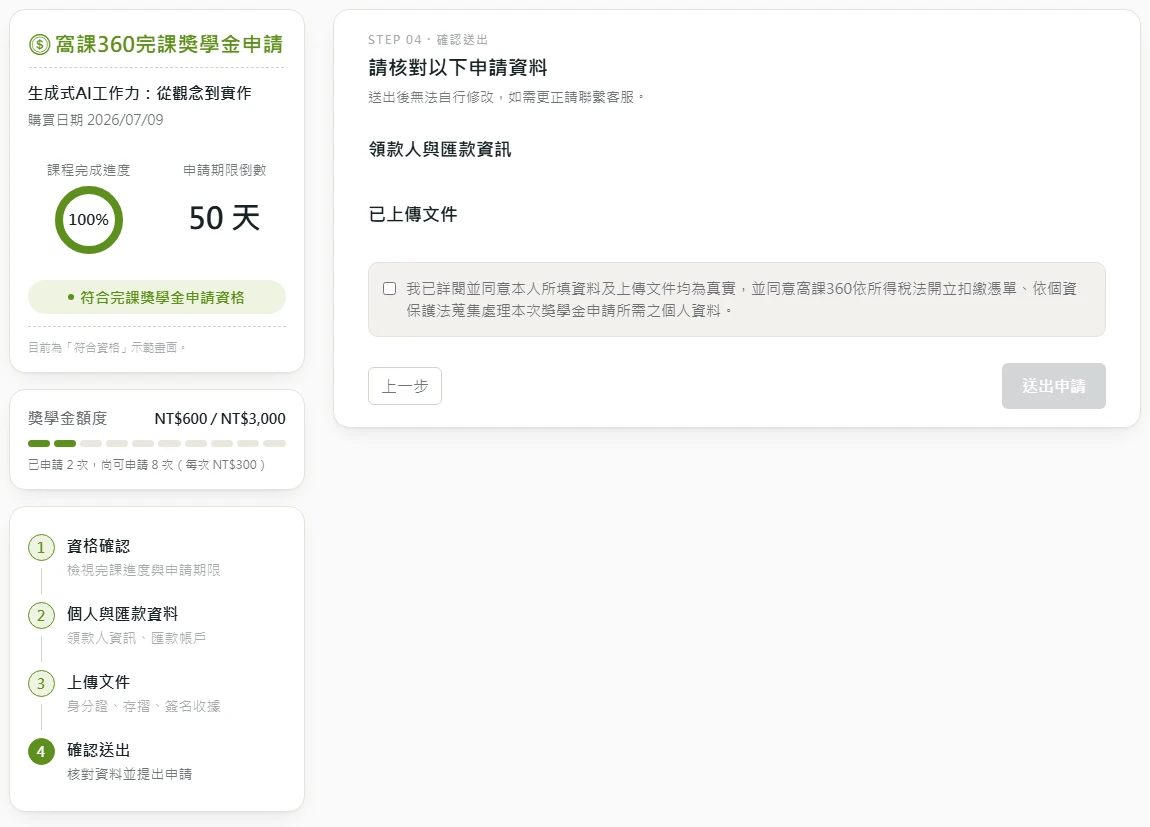Click the green dot in eligibility badge
The image size is (1150, 827).
[70, 298]
